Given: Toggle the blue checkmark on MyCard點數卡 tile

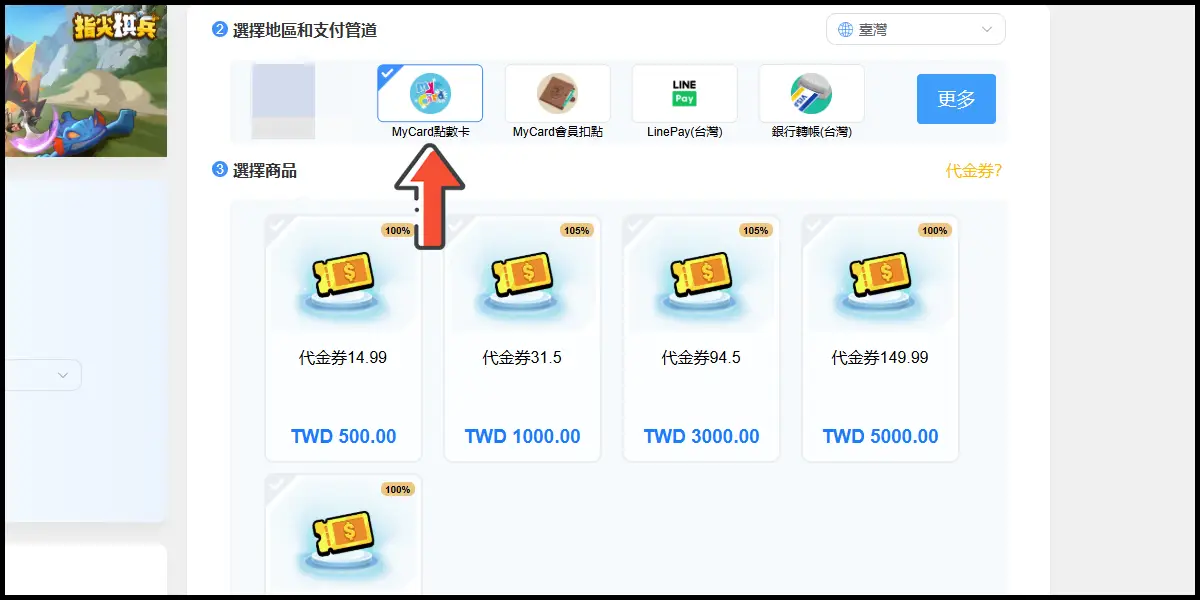Looking at the screenshot, I should (388, 75).
